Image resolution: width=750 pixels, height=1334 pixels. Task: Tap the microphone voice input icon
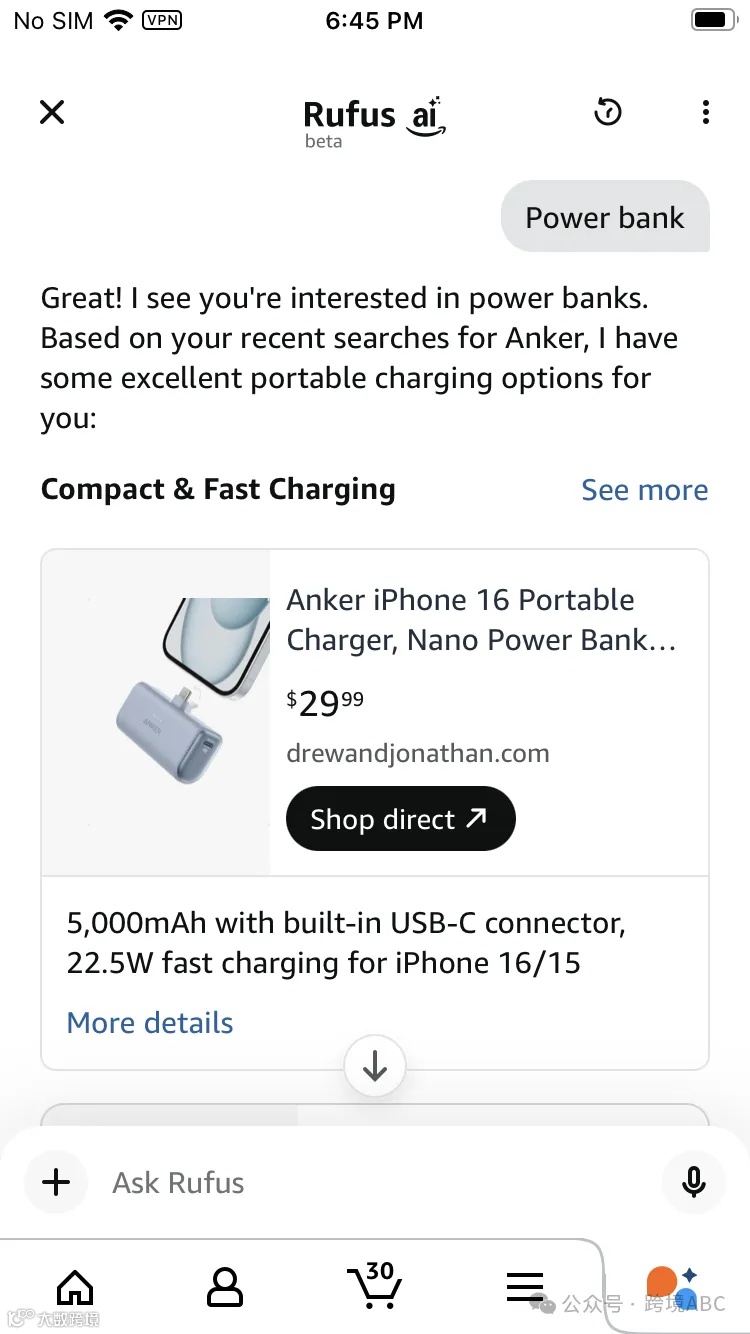(x=693, y=1182)
